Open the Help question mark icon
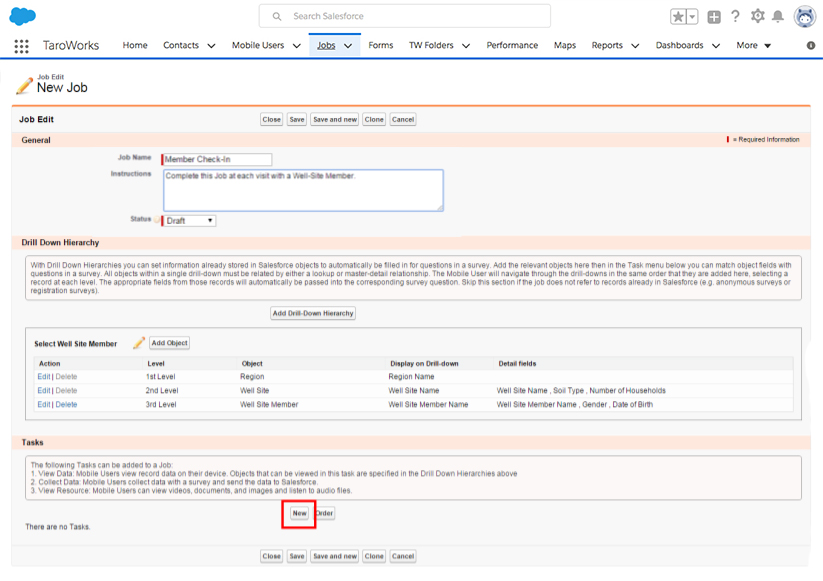 pos(735,16)
